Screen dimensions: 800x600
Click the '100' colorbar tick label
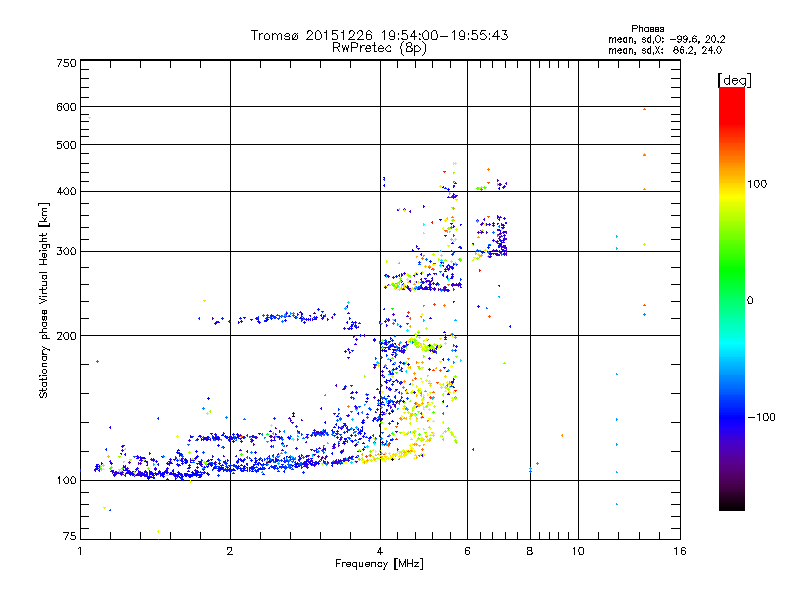coord(757,184)
